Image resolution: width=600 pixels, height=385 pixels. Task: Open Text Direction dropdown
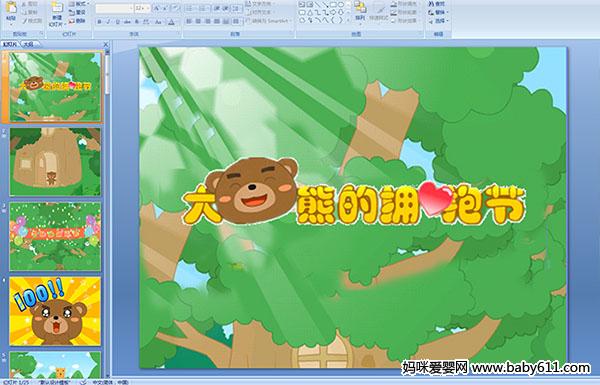pyautogui.click(x=260, y=4)
